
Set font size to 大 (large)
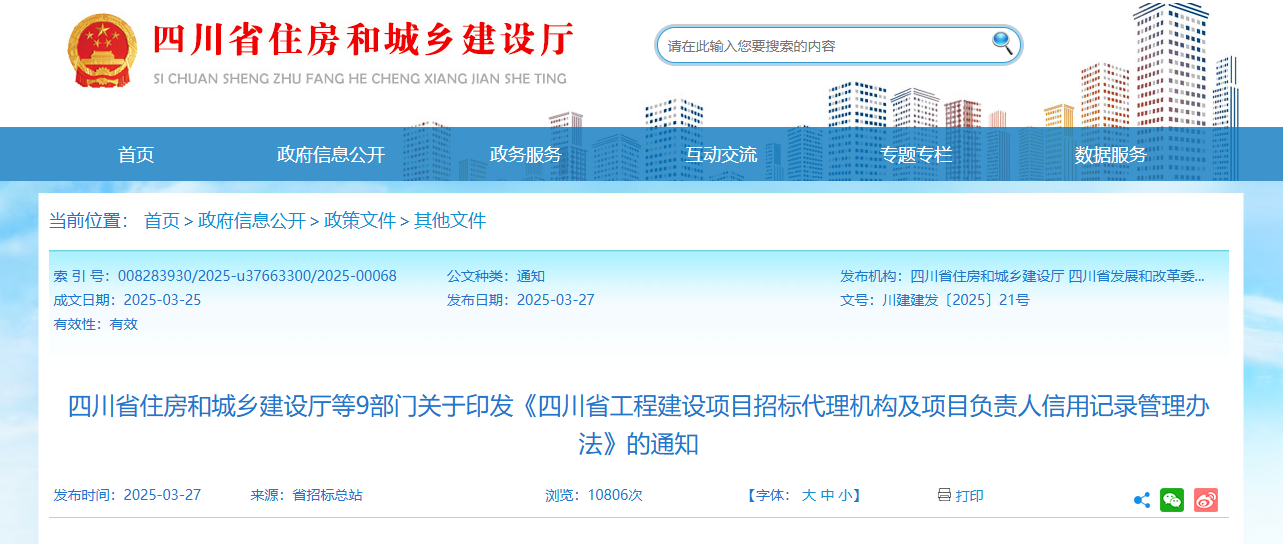click(x=809, y=495)
